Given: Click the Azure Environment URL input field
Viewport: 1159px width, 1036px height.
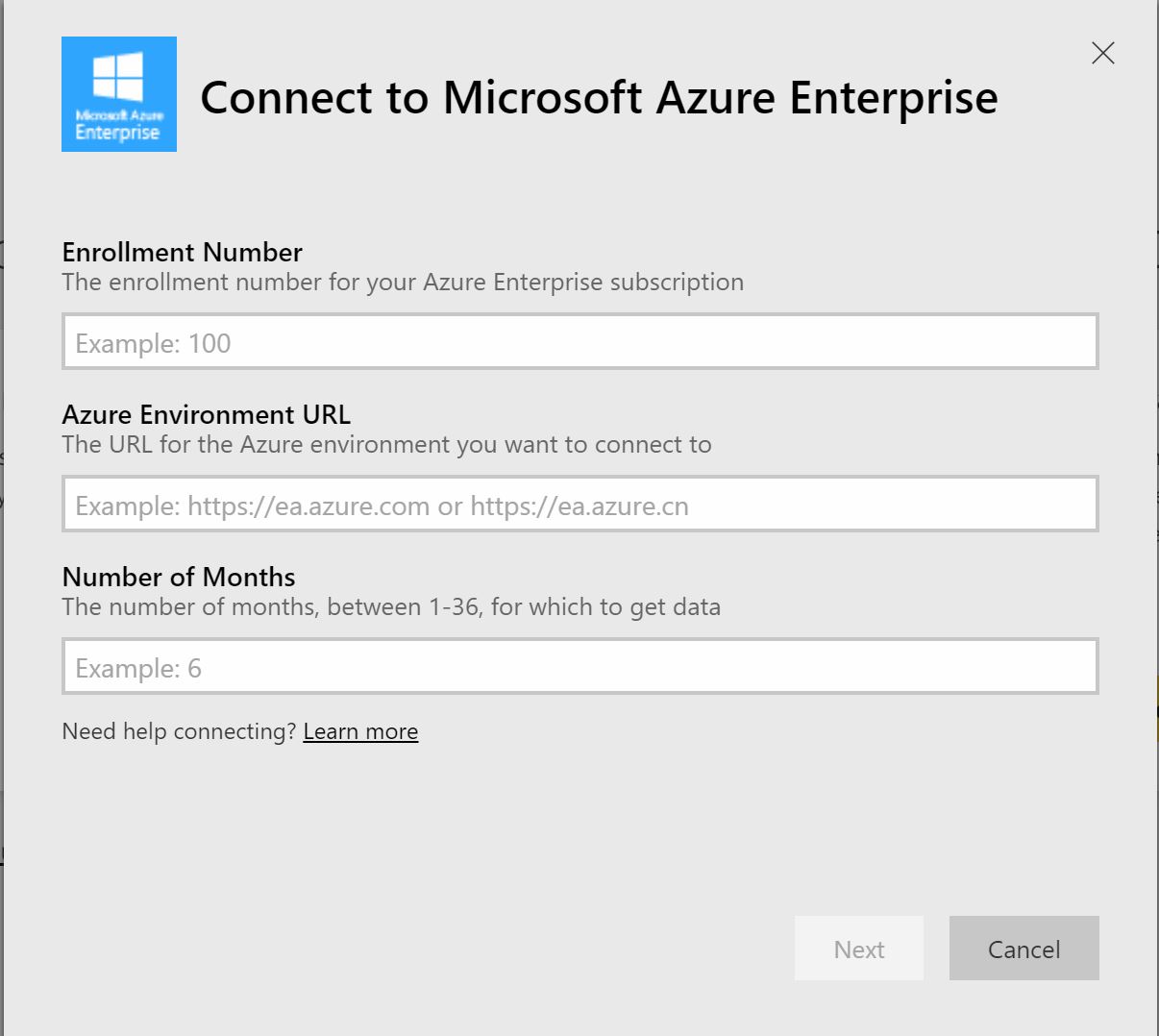Looking at the screenshot, I should pos(579,503).
